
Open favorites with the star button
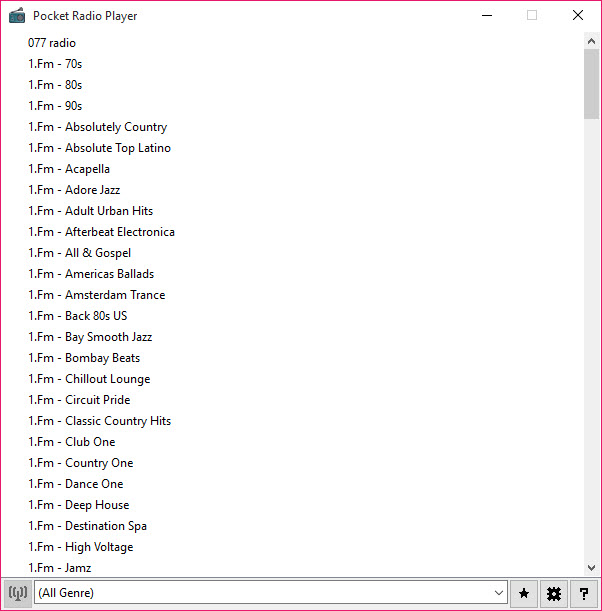[x=524, y=593]
